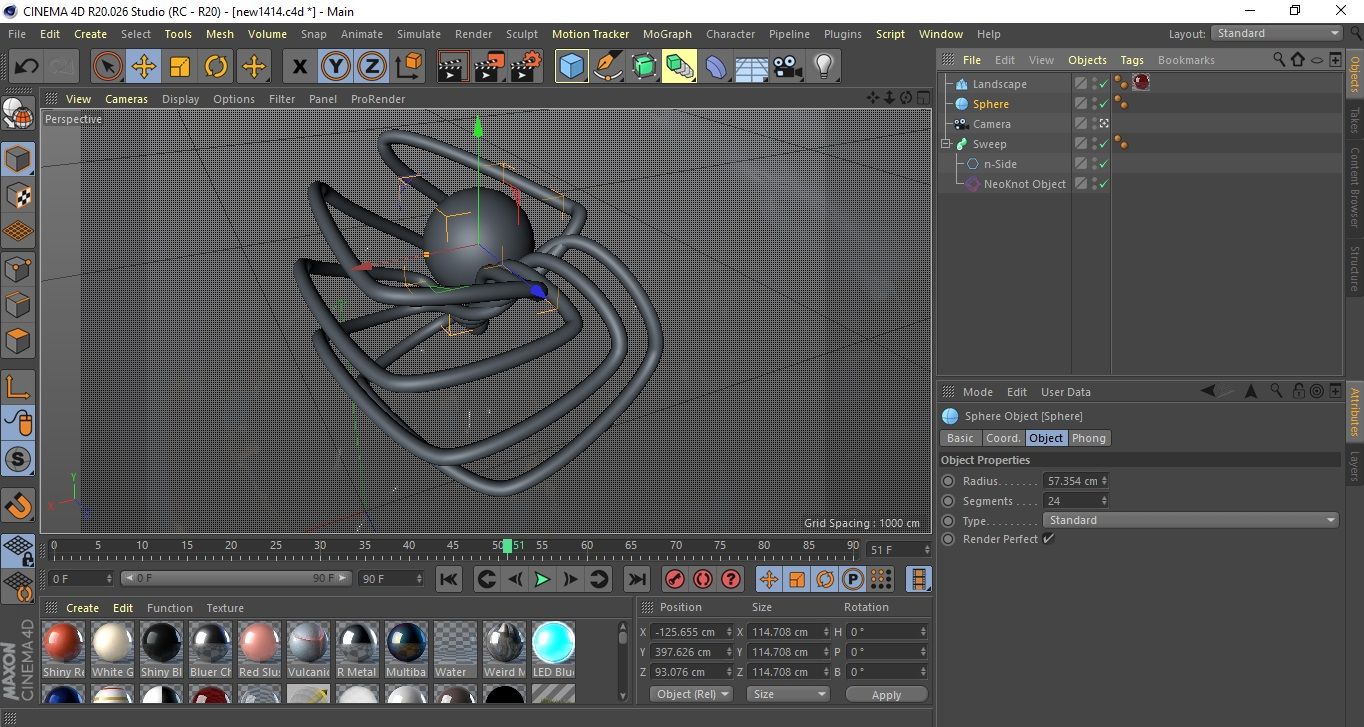Select the Move tool in top toolbar
1364x727 pixels.
(144, 67)
